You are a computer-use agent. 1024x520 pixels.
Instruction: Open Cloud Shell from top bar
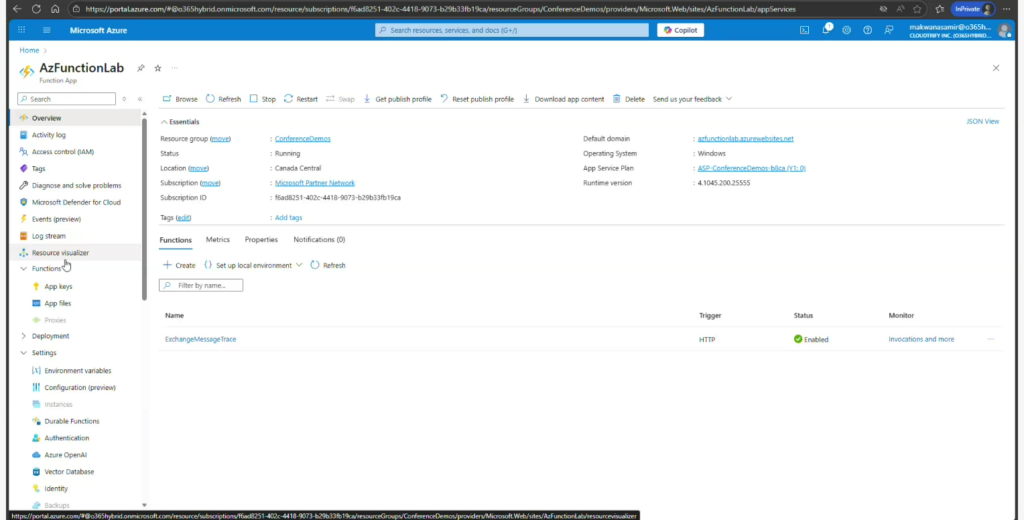click(x=805, y=30)
